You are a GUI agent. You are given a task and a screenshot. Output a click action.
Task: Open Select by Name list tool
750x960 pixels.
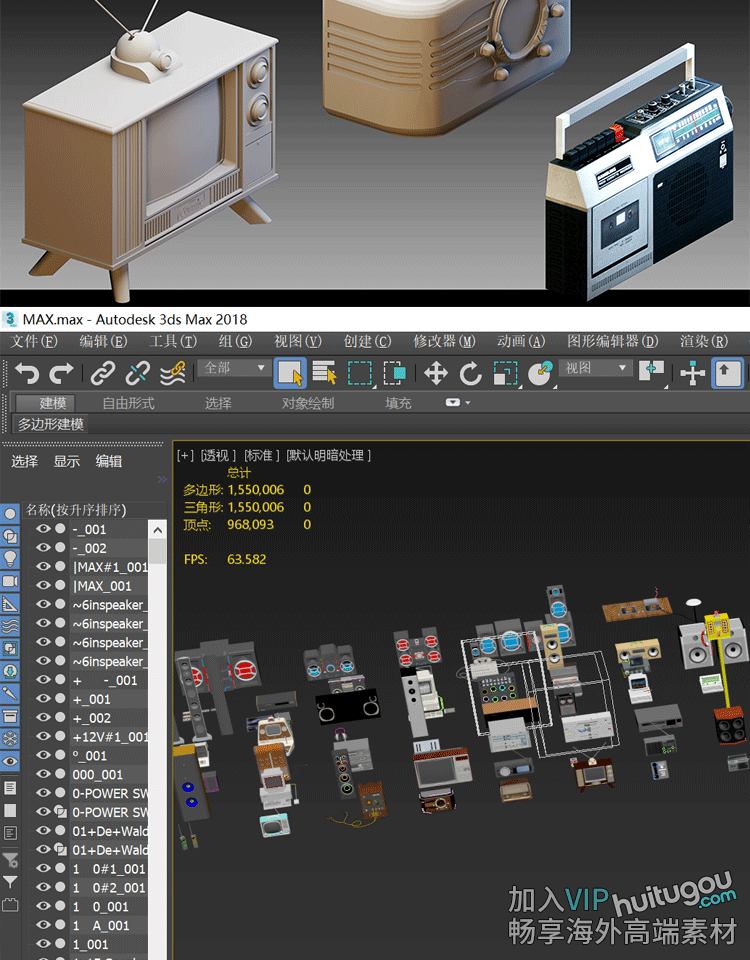click(325, 374)
